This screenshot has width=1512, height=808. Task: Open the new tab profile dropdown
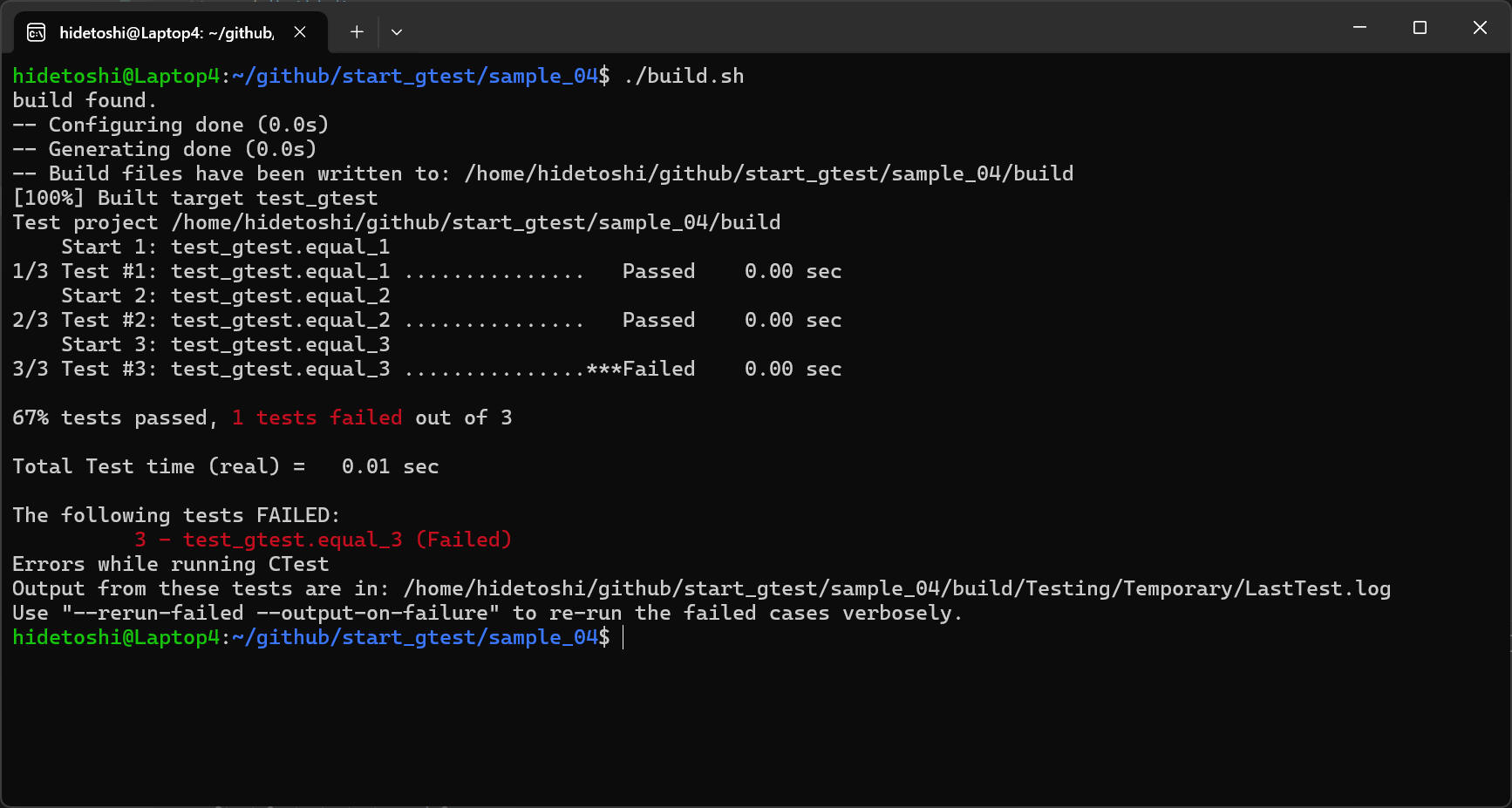[397, 32]
